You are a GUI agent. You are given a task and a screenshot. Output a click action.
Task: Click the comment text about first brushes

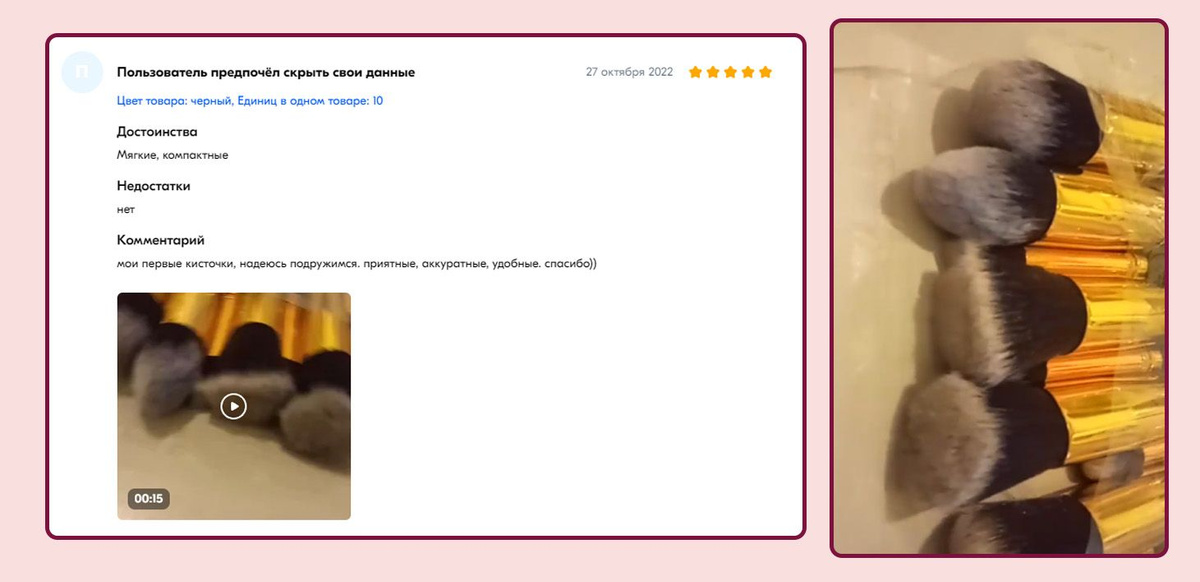(357, 264)
